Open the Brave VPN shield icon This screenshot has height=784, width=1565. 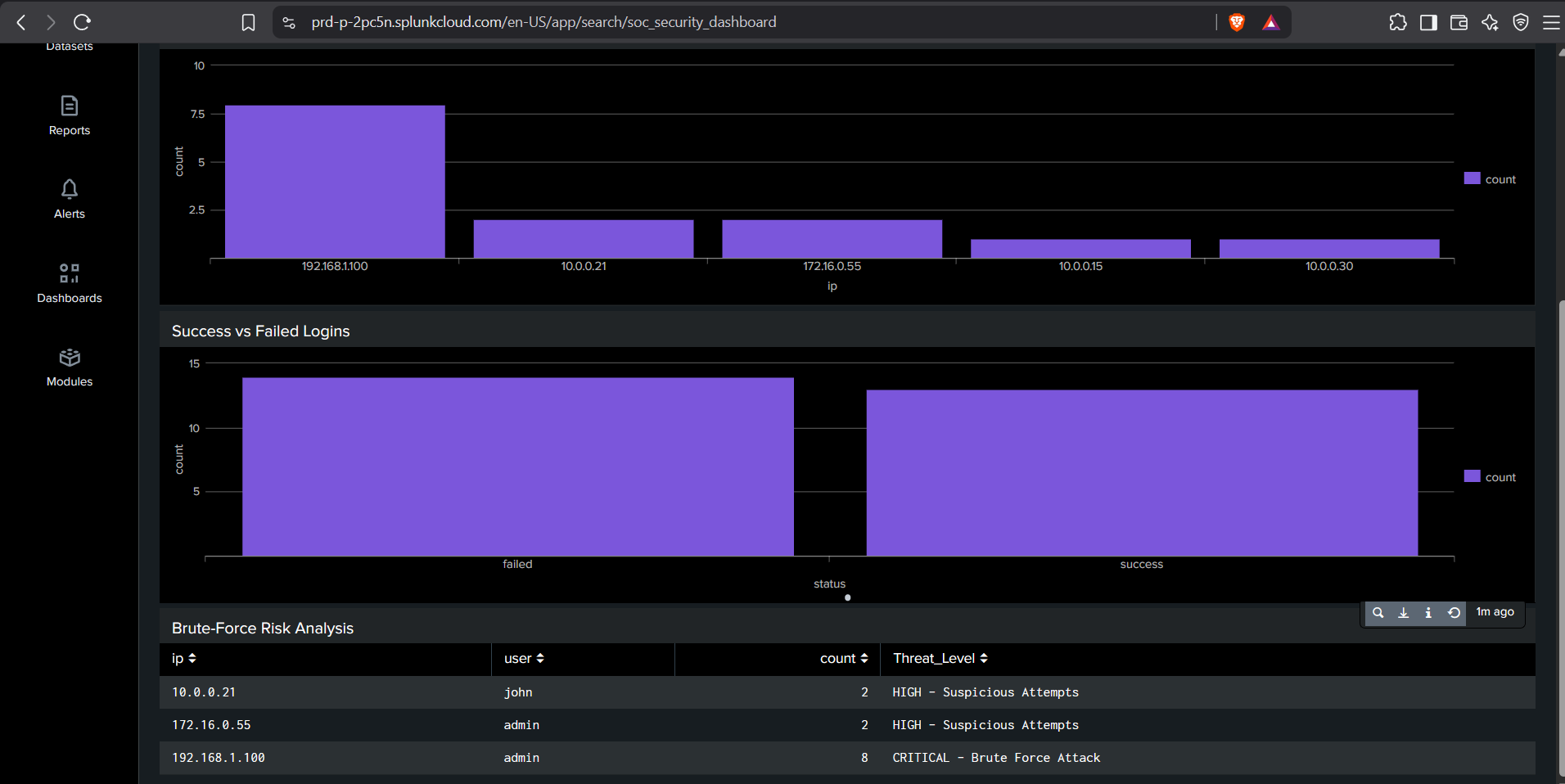(x=1521, y=22)
